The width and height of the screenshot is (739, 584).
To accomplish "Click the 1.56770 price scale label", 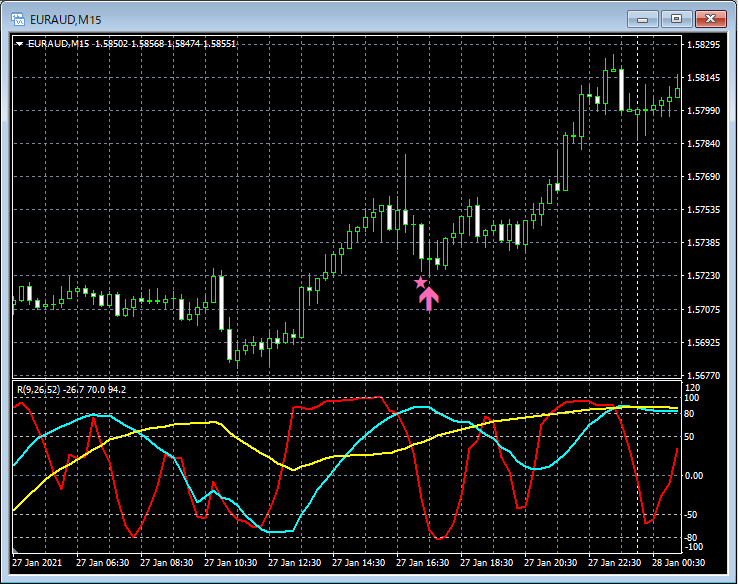I will tap(704, 376).
